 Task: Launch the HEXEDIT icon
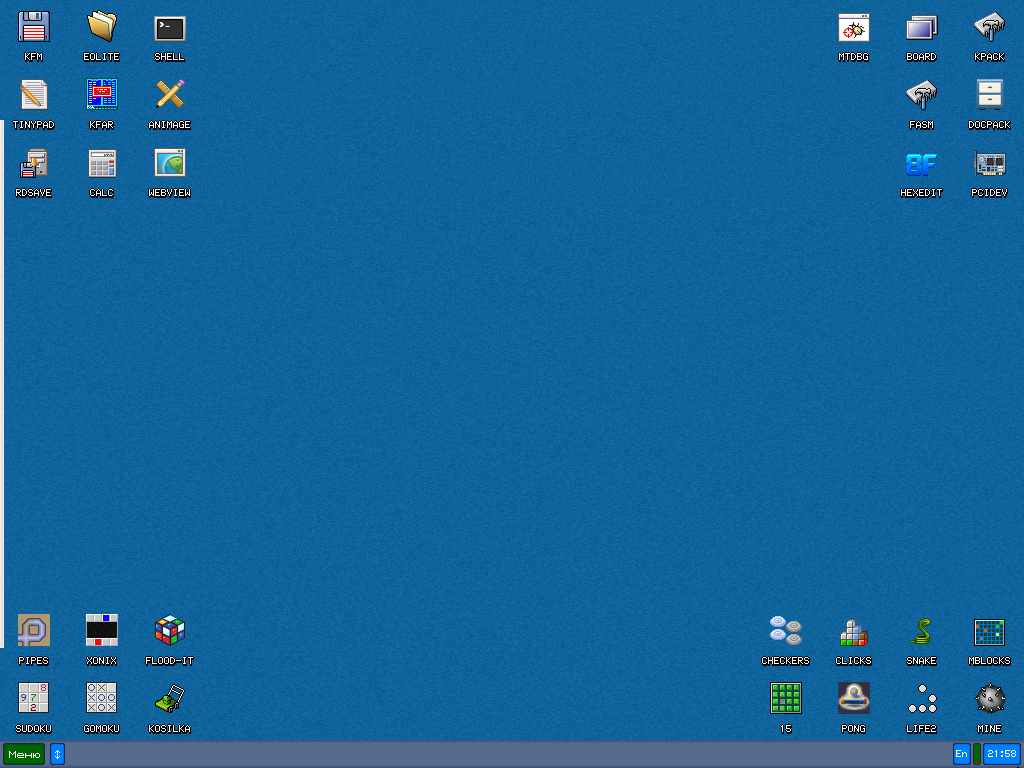click(921, 164)
